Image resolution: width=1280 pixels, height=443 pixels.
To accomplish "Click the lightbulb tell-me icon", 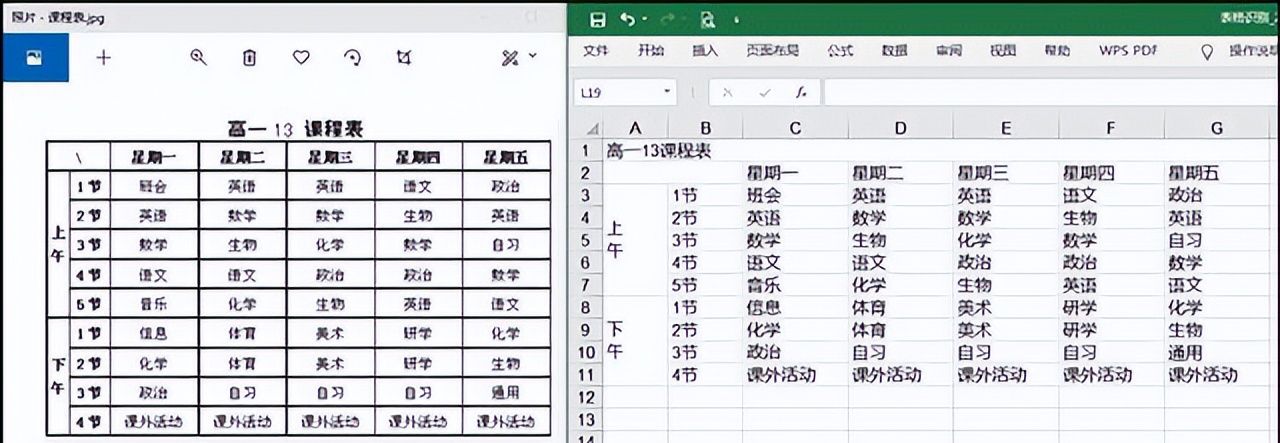I will (1206, 51).
